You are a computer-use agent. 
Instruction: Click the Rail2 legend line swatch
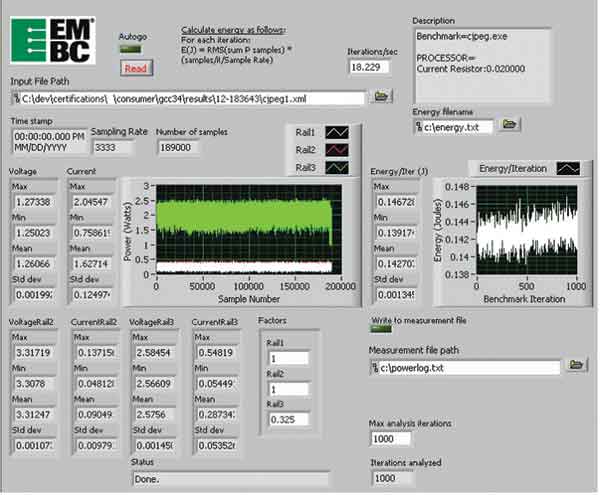337,150
